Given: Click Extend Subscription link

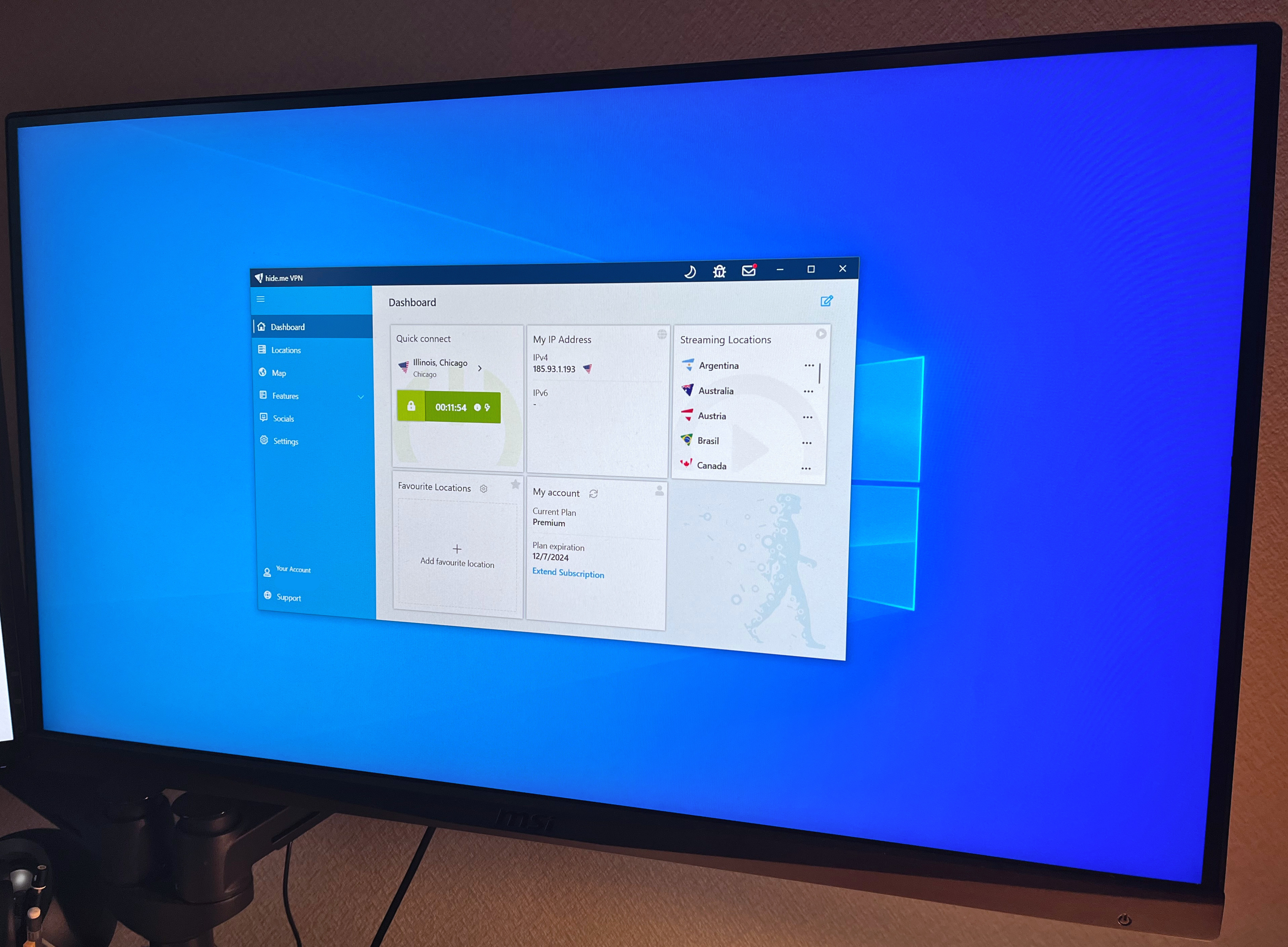Looking at the screenshot, I should [x=567, y=574].
